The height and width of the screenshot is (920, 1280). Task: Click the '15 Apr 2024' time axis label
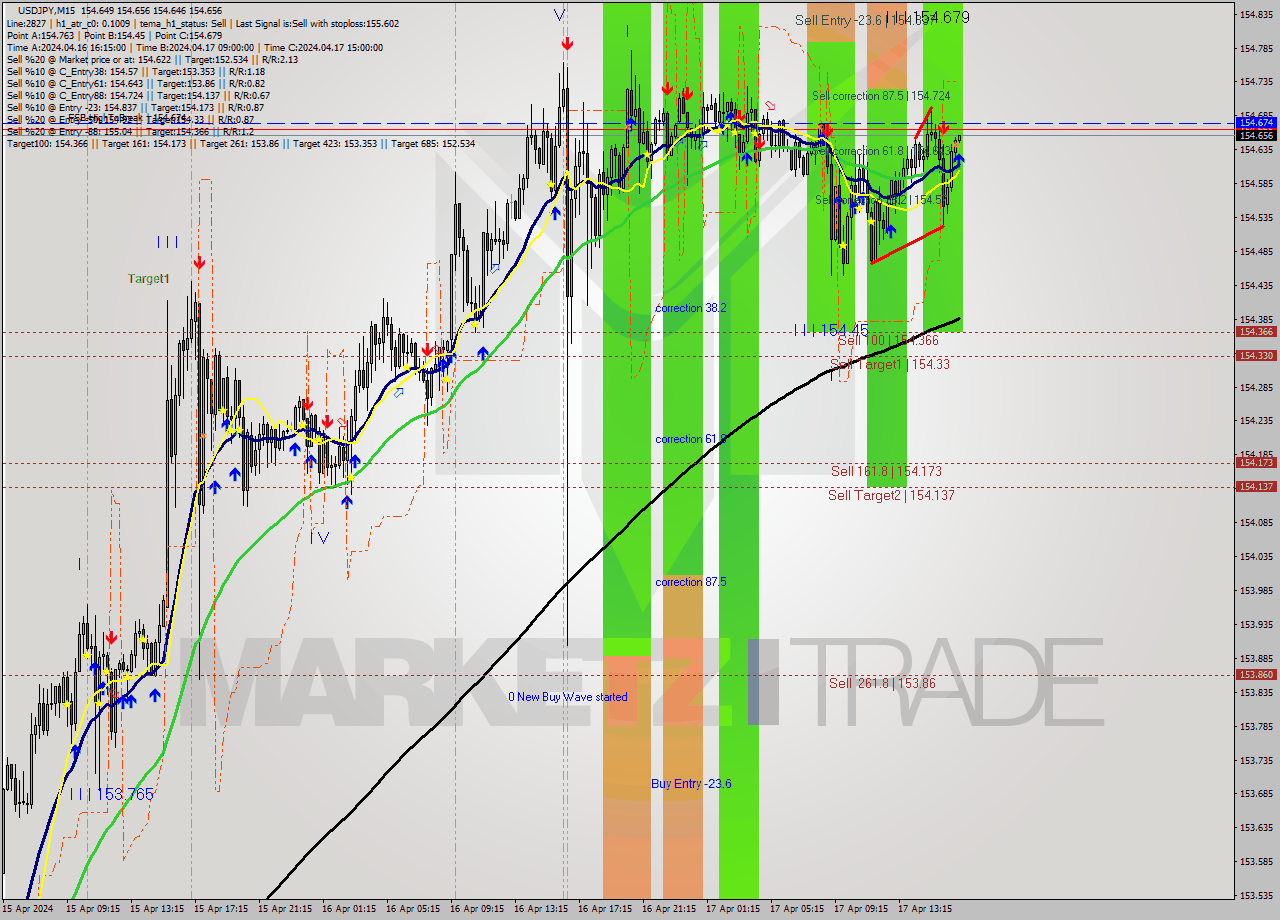[x=30, y=909]
